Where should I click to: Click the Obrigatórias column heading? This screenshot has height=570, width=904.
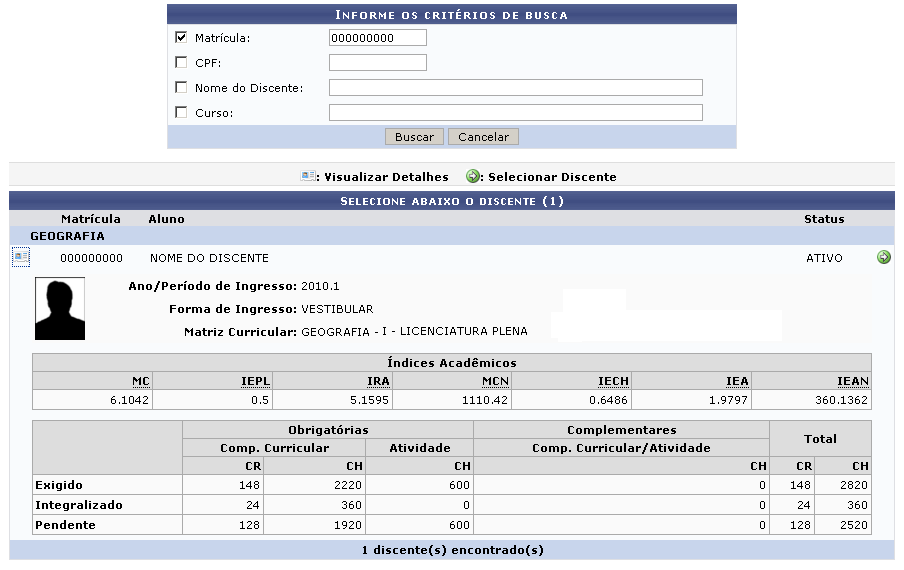click(x=328, y=430)
